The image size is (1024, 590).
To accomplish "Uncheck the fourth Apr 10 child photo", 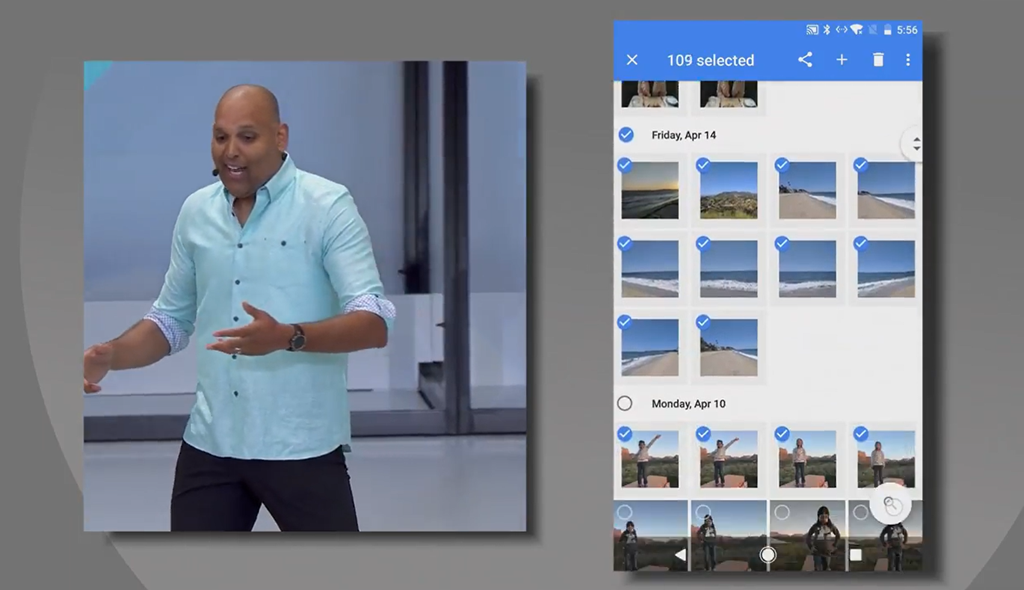I will [861, 433].
